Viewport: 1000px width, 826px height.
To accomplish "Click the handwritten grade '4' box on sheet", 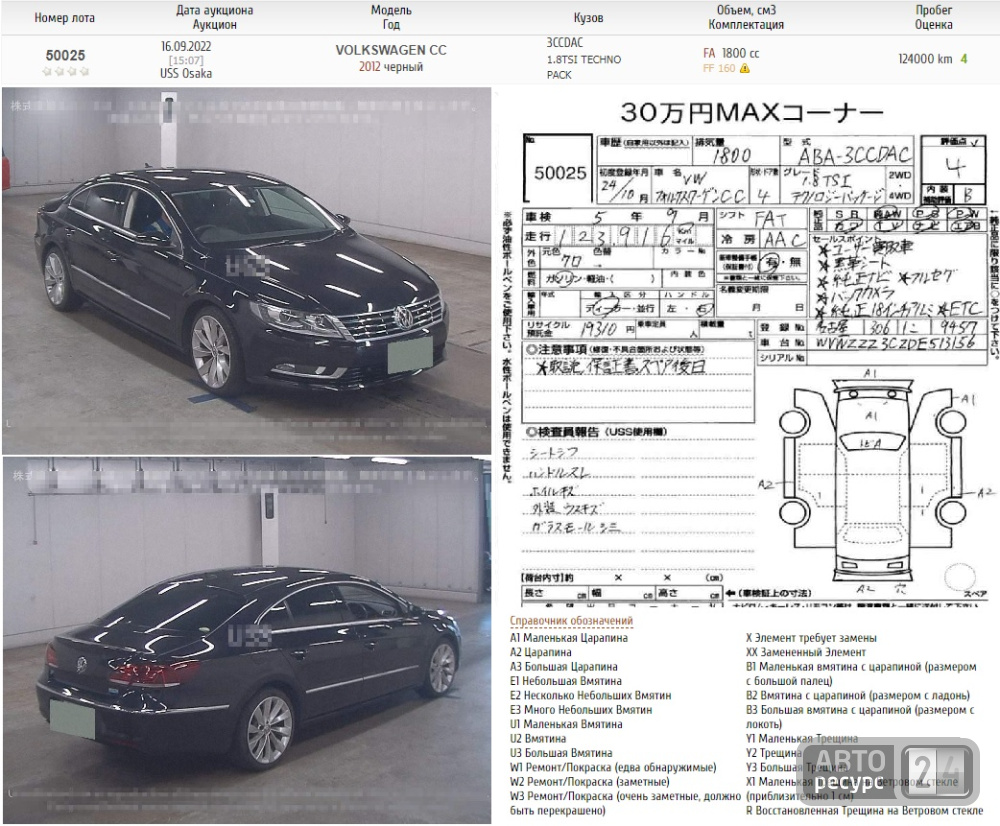I will [x=954, y=166].
